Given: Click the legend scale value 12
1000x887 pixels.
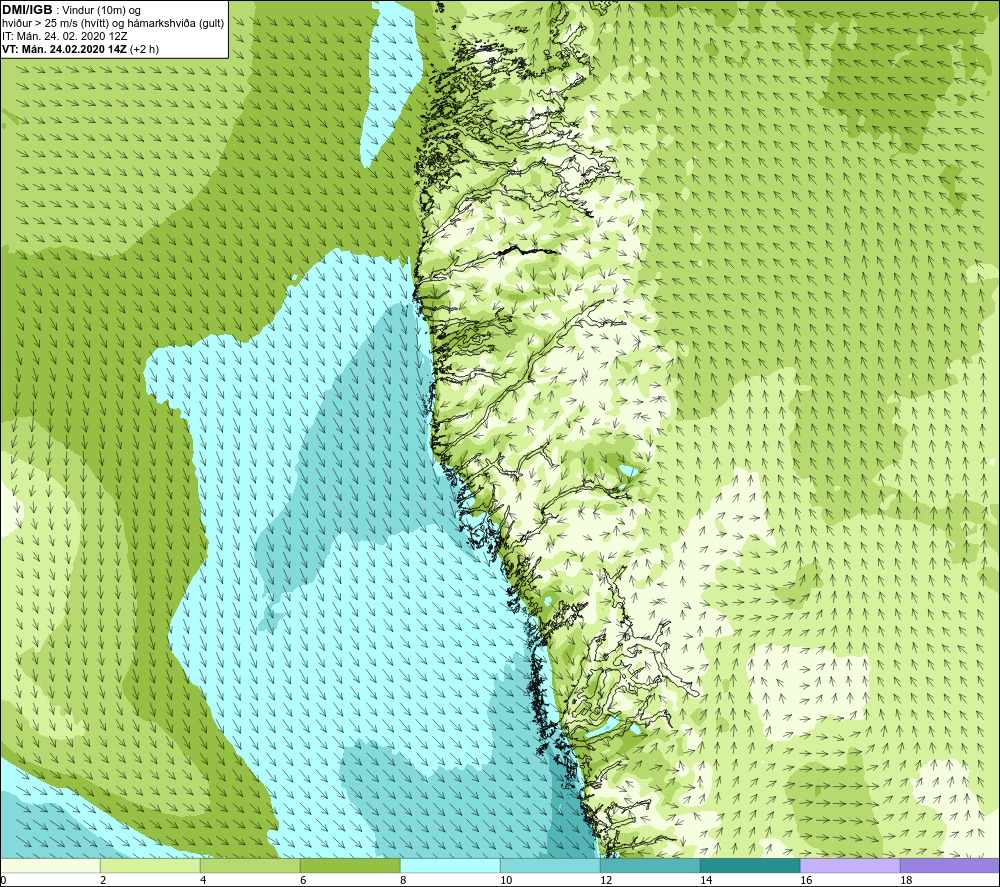Looking at the screenshot, I should pyautogui.click(x=606, y=880).
